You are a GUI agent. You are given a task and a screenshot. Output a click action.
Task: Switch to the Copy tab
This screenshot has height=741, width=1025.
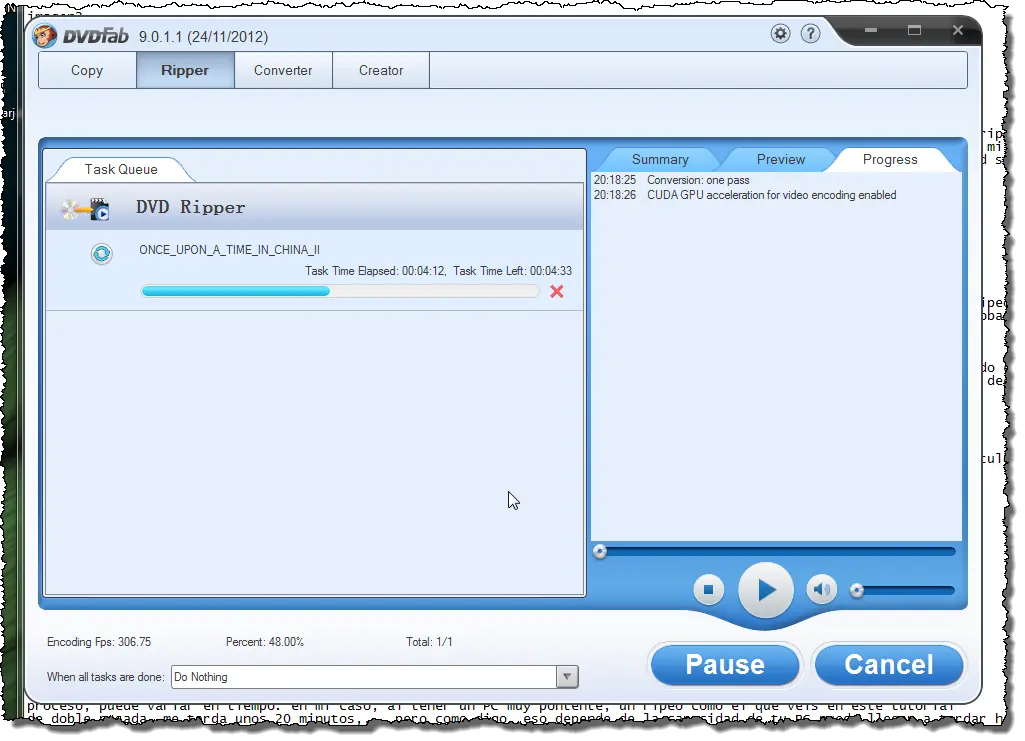click(x=87, y=71)
